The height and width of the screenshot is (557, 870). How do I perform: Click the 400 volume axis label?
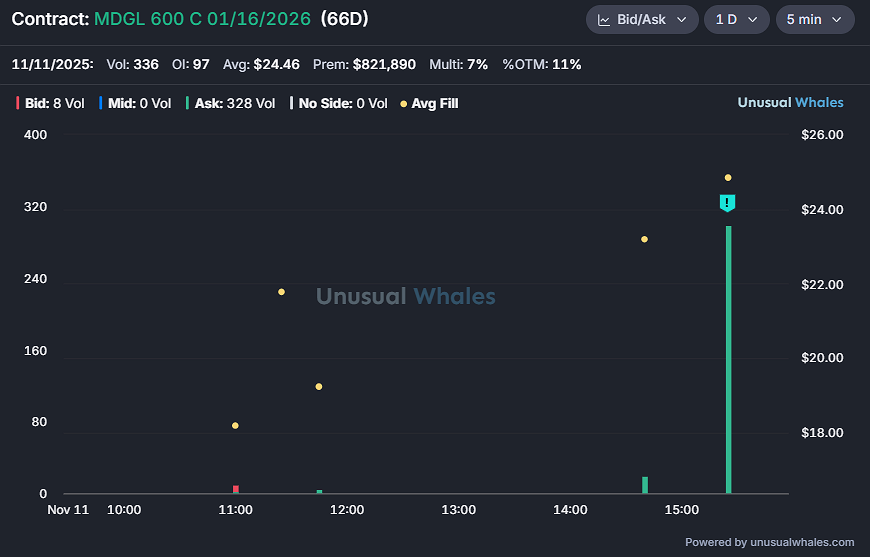point(36,135)
